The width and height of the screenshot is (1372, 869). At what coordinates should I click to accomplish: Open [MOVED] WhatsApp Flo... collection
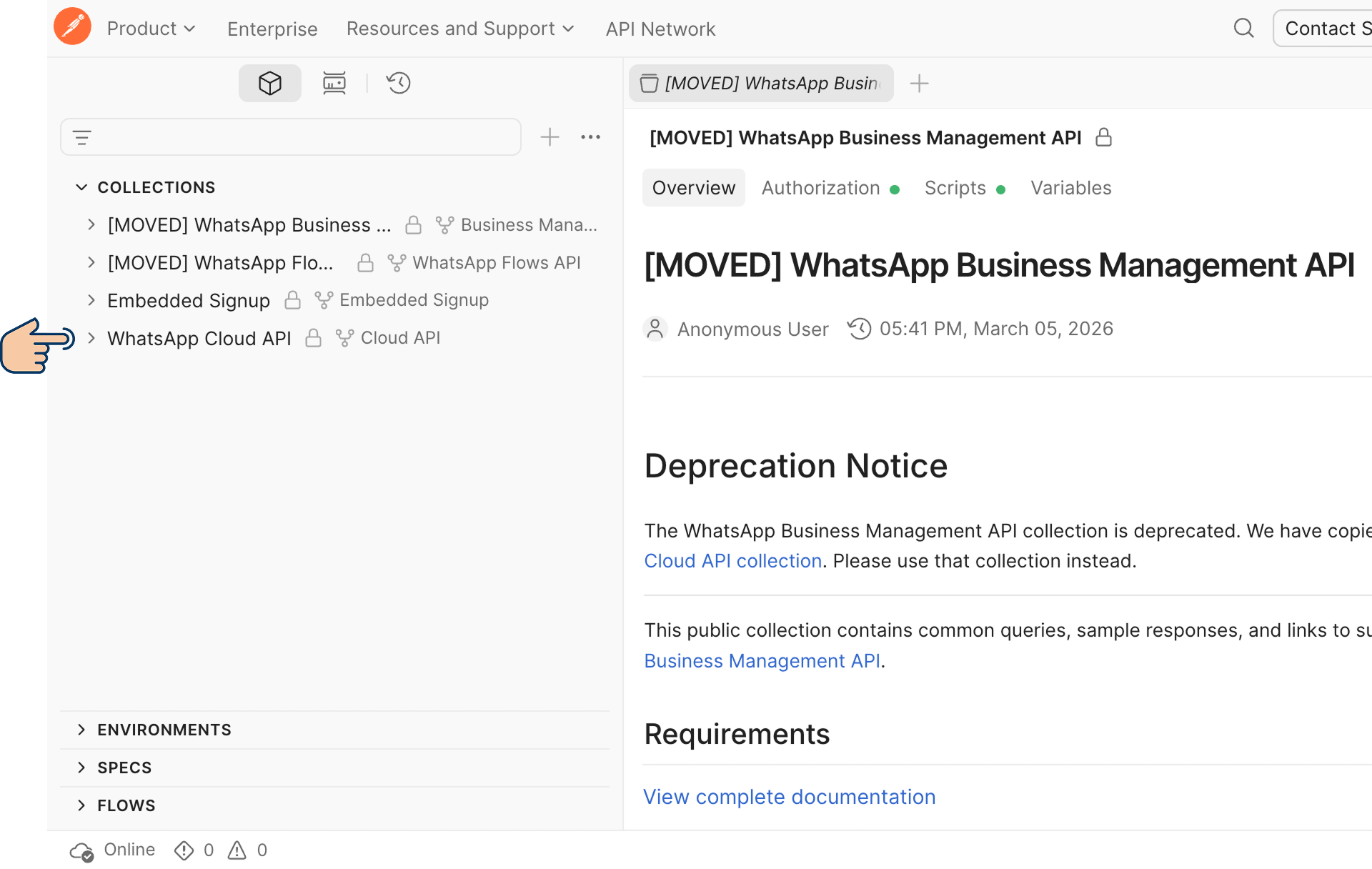coord(220,263)
